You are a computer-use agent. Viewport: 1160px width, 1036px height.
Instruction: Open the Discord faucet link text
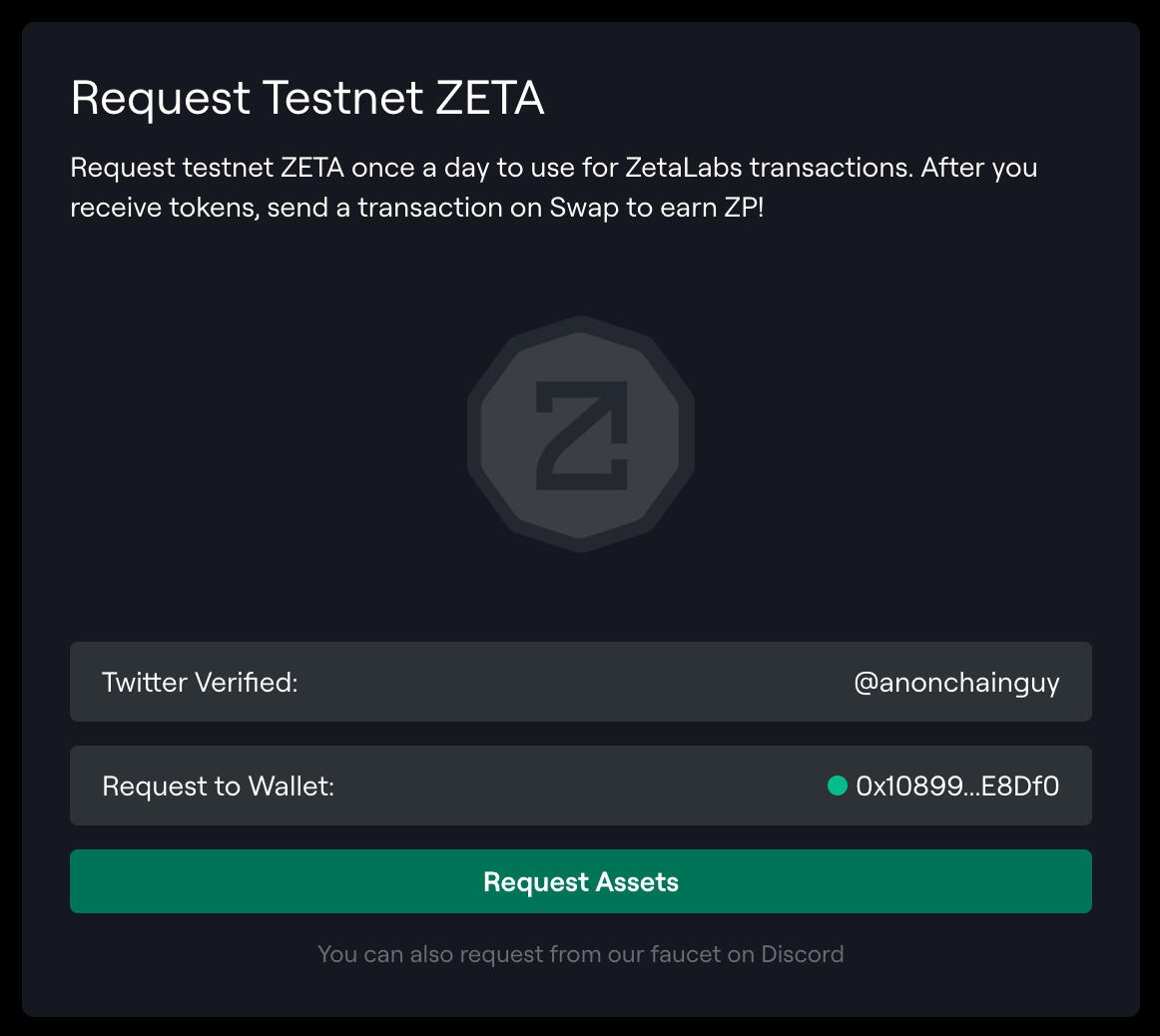pyautogui.click(x=580, y=954)
